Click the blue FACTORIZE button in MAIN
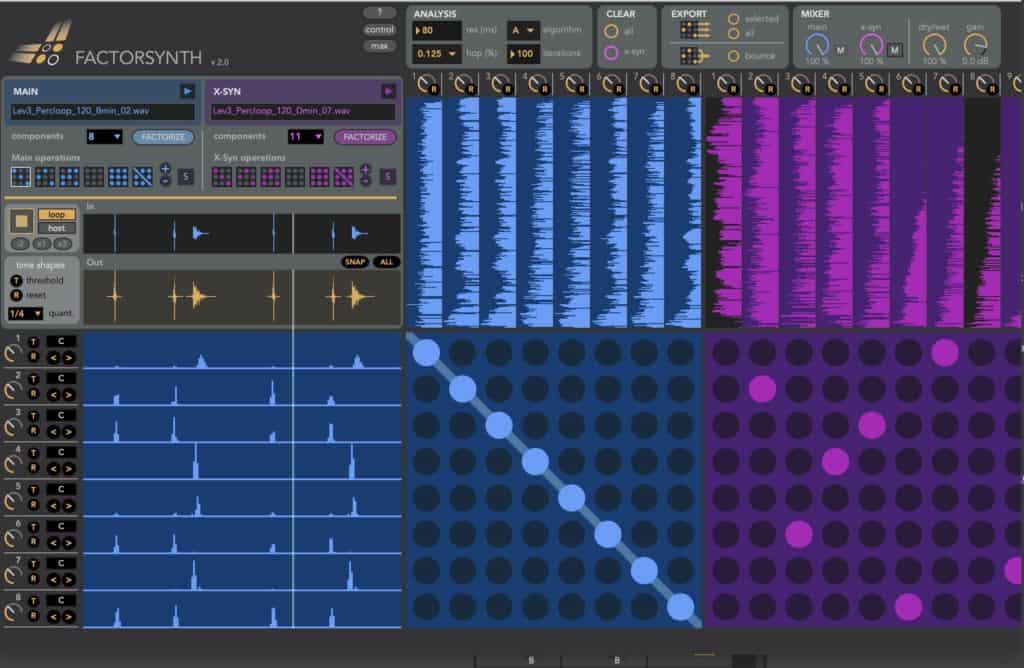Viewport: 1024px width, 668px height. point(163,137)
